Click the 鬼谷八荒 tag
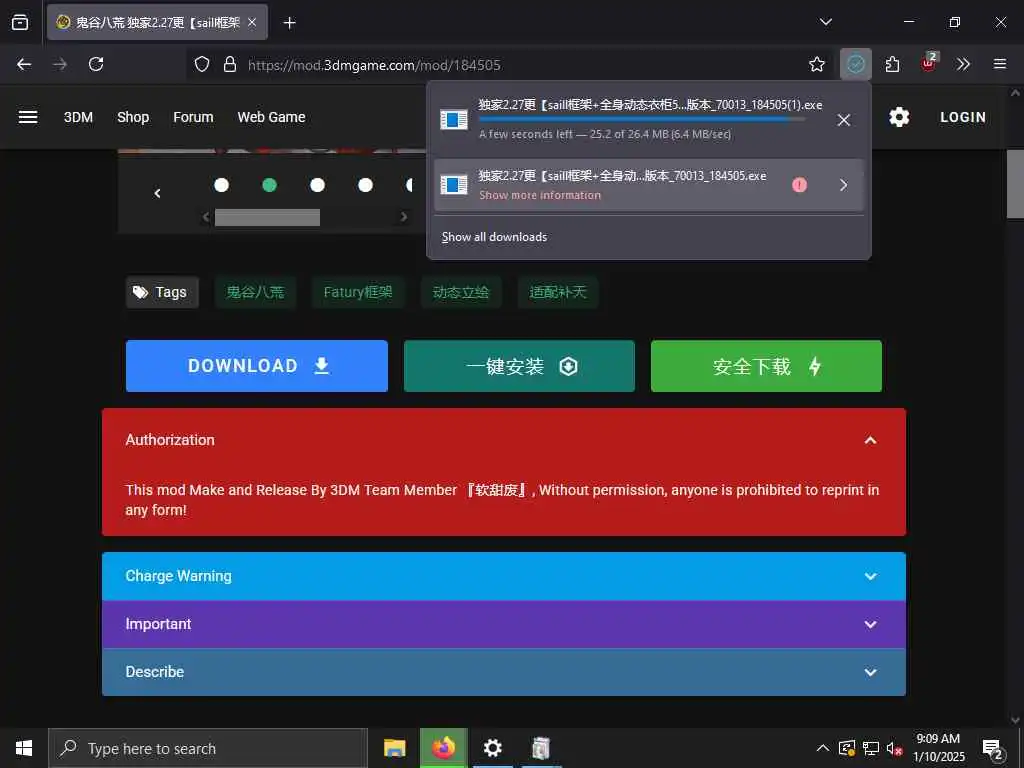The width and height of the screenshot is (1024, 768). (x=255, y=292)
